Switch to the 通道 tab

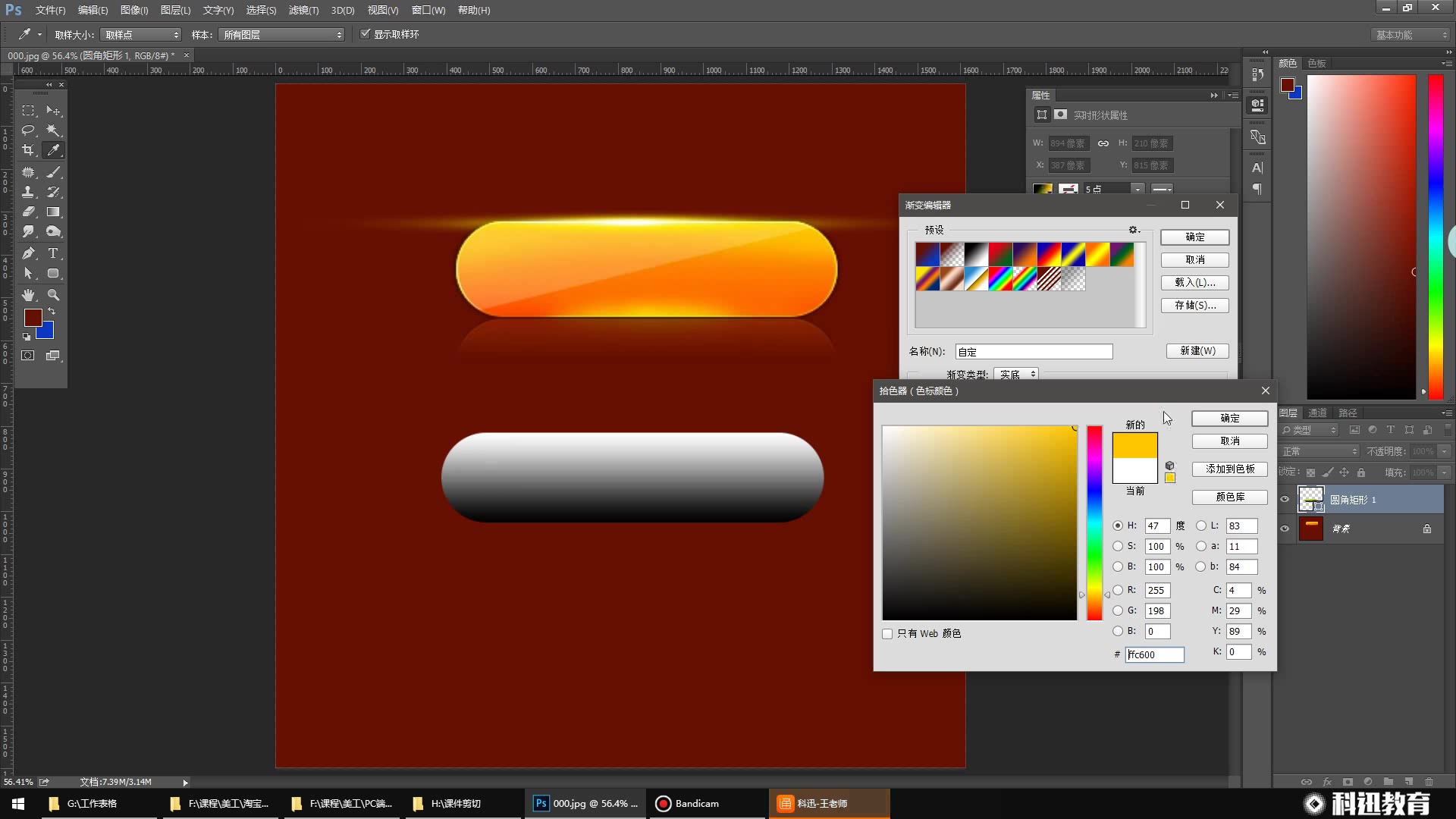1318,413
